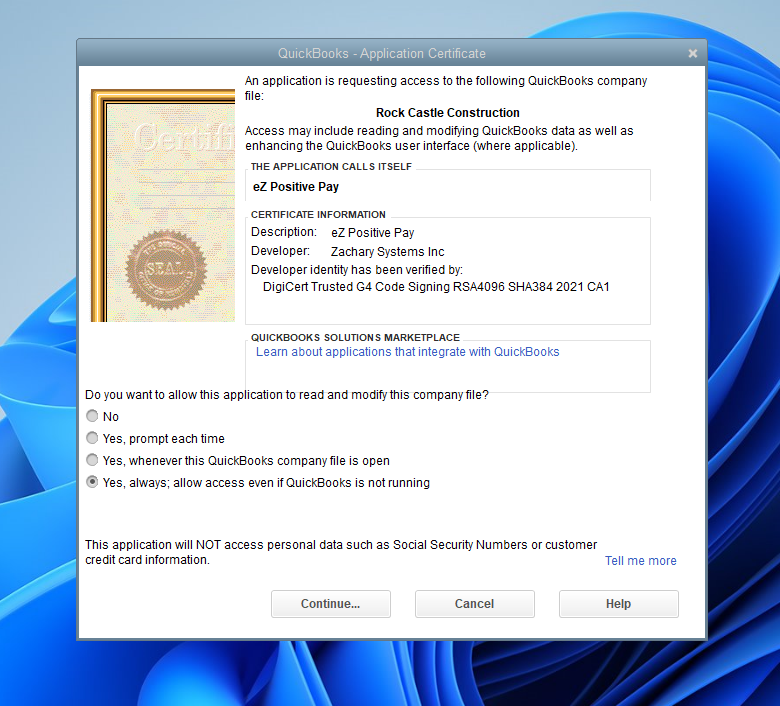This screenshot has width=780, height=706.
Task: Click the Certificate Information section header
Action: 318,215
